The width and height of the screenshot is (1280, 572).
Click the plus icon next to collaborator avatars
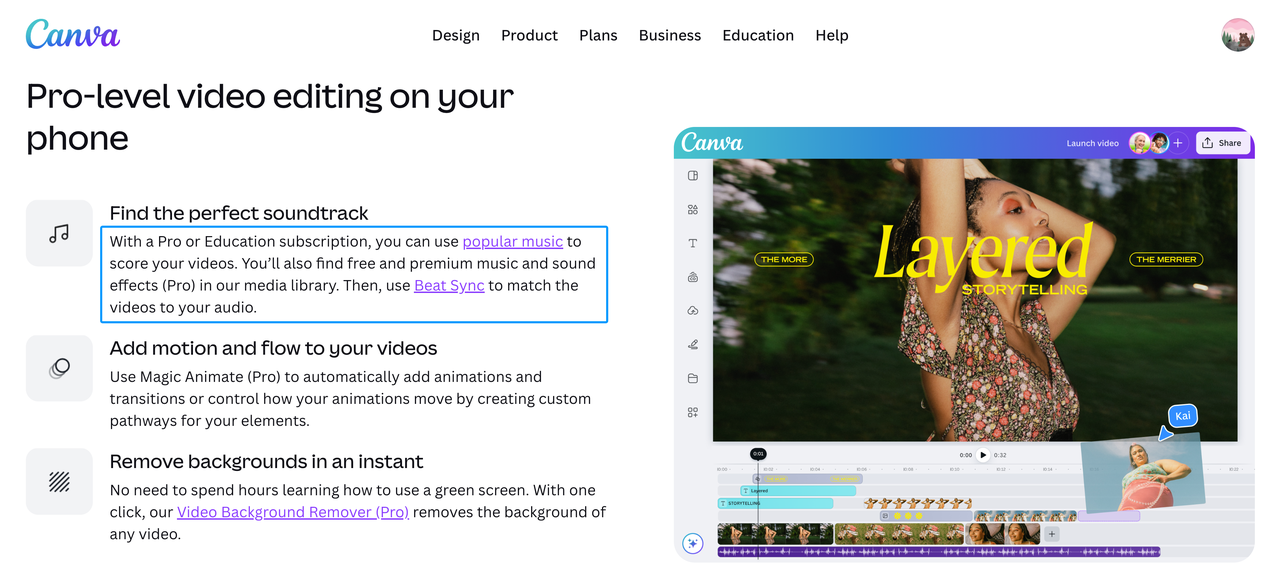coord(1178,143)
